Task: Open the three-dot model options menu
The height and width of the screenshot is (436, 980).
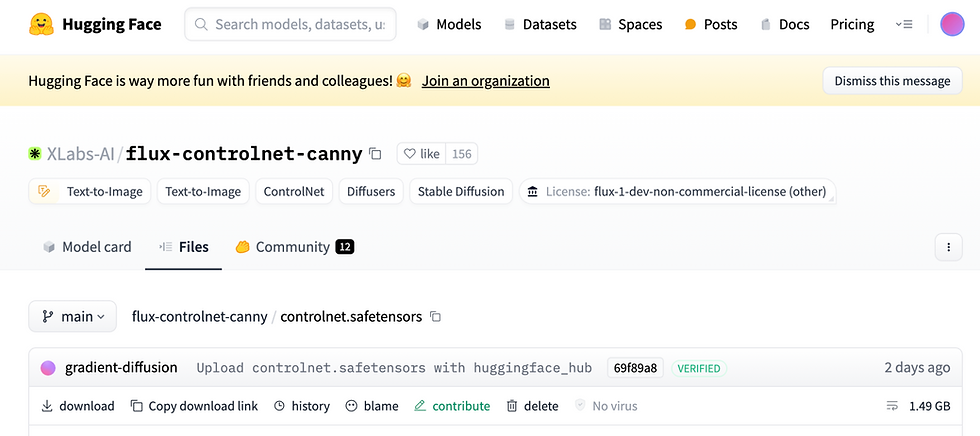Action: [x=947, y=247]
